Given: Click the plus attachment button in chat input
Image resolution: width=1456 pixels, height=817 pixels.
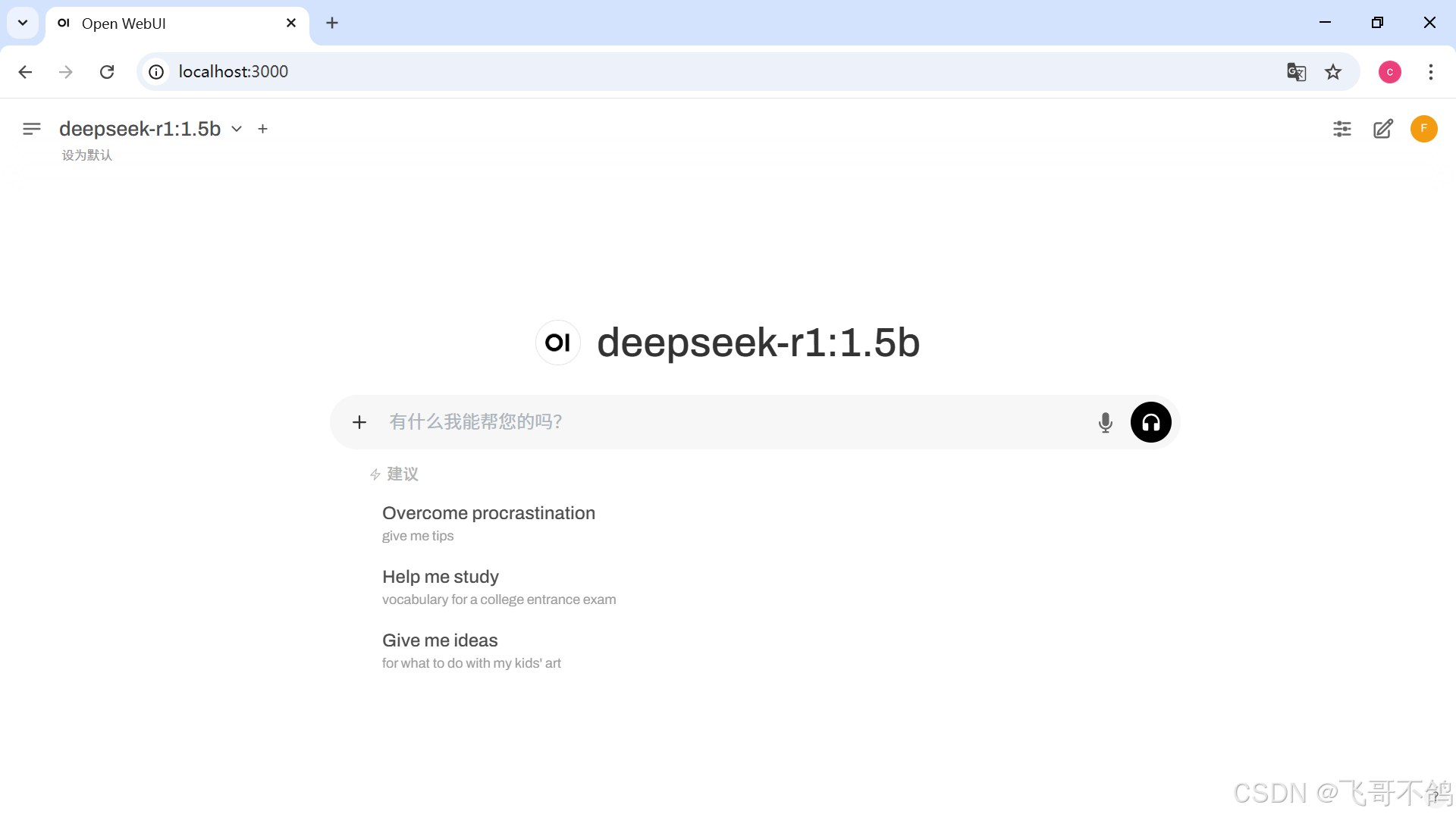Looking at the screenshot, I should tap(359, 422).
